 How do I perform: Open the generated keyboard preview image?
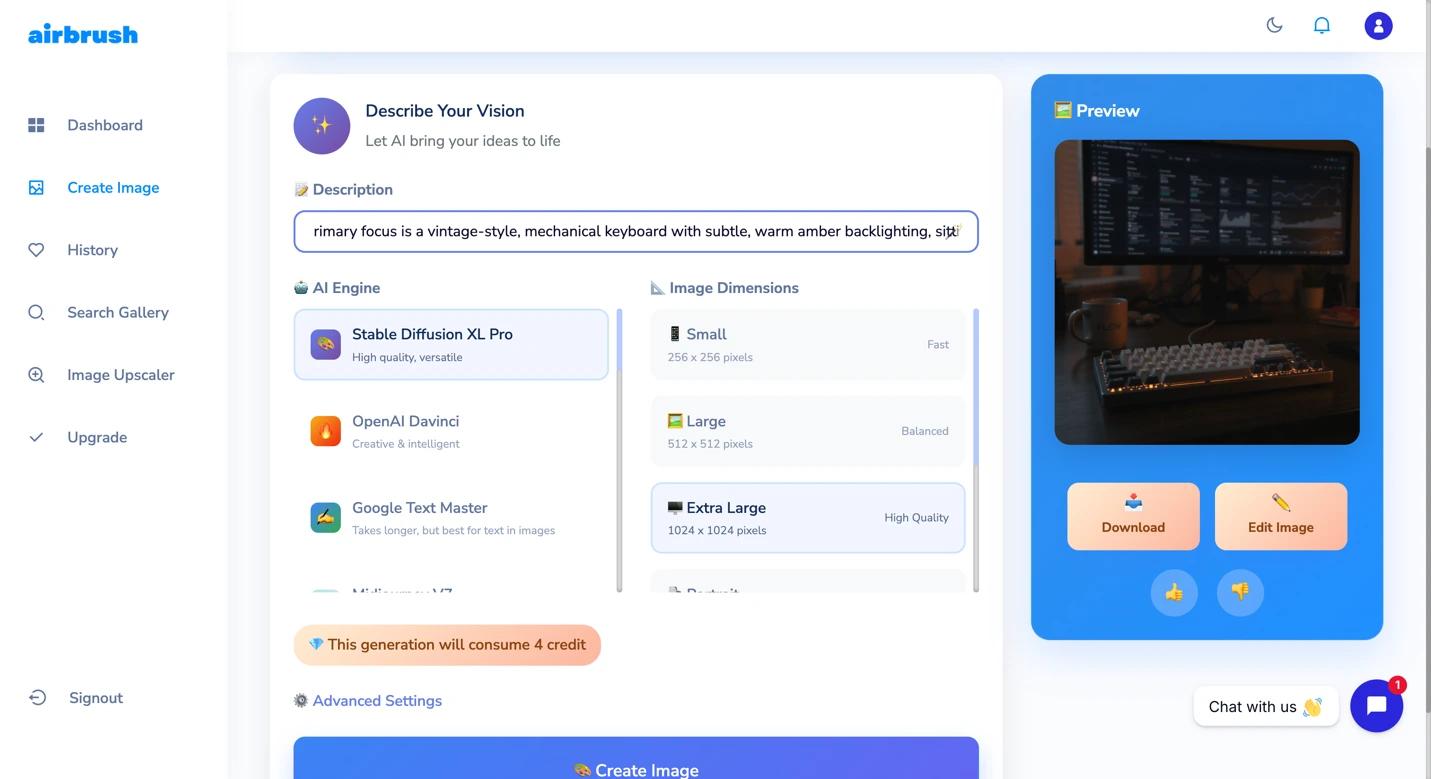pyautogui.click(x=1207, y=292)
